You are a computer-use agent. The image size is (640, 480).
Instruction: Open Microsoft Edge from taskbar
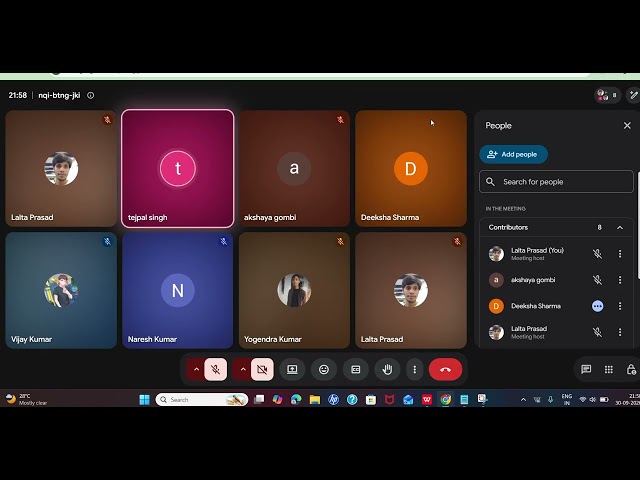coord(296,400)
